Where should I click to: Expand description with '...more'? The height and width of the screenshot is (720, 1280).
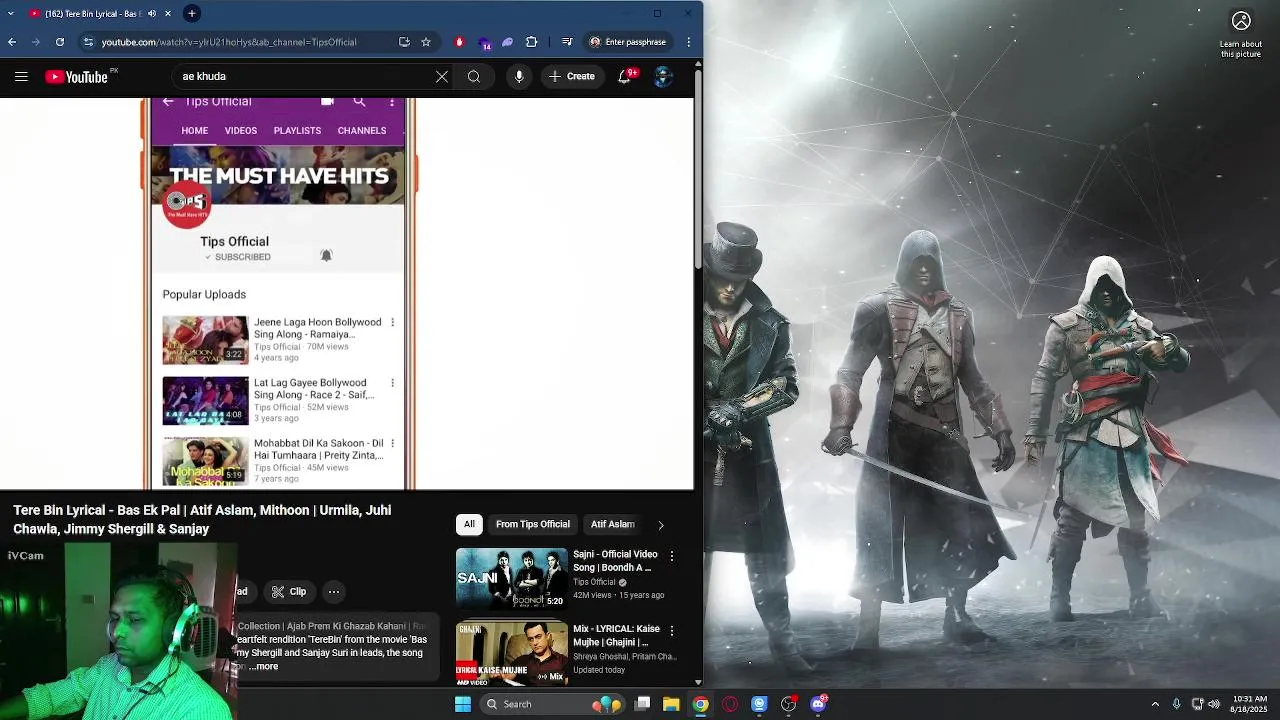coord(264,666)
